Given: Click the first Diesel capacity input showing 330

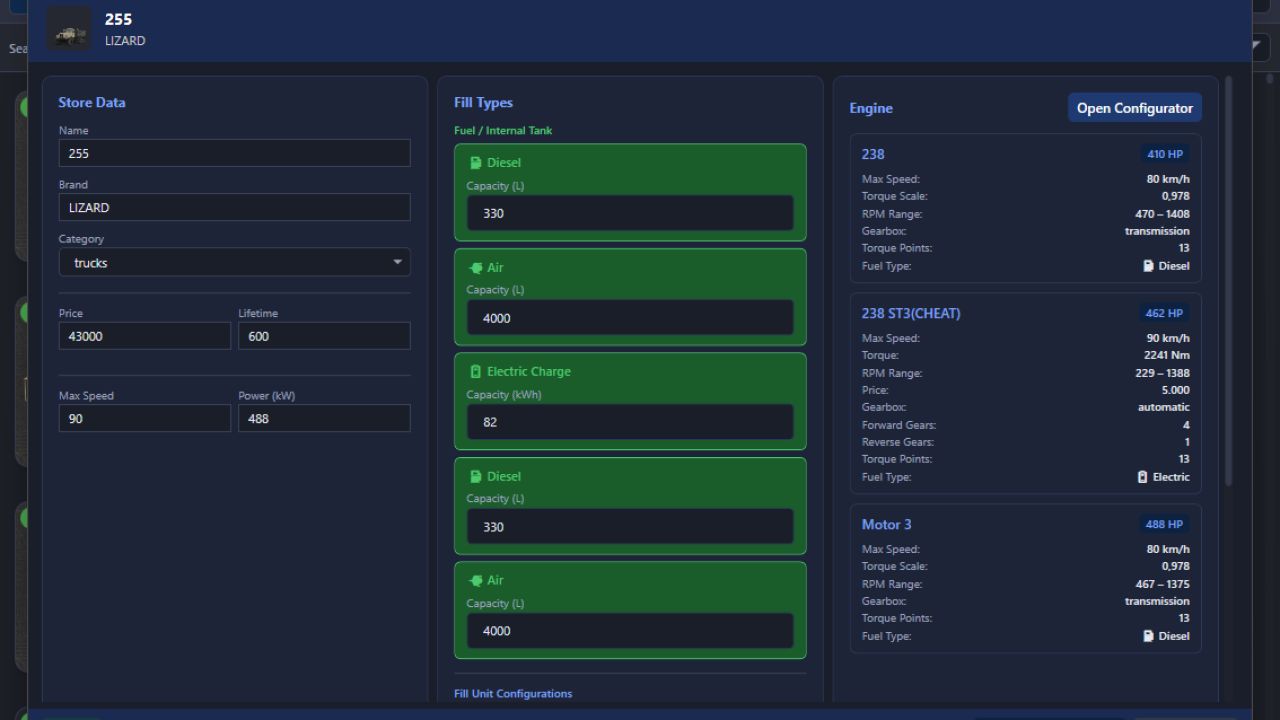Looking at the screenshot, I should pos(629,213).
